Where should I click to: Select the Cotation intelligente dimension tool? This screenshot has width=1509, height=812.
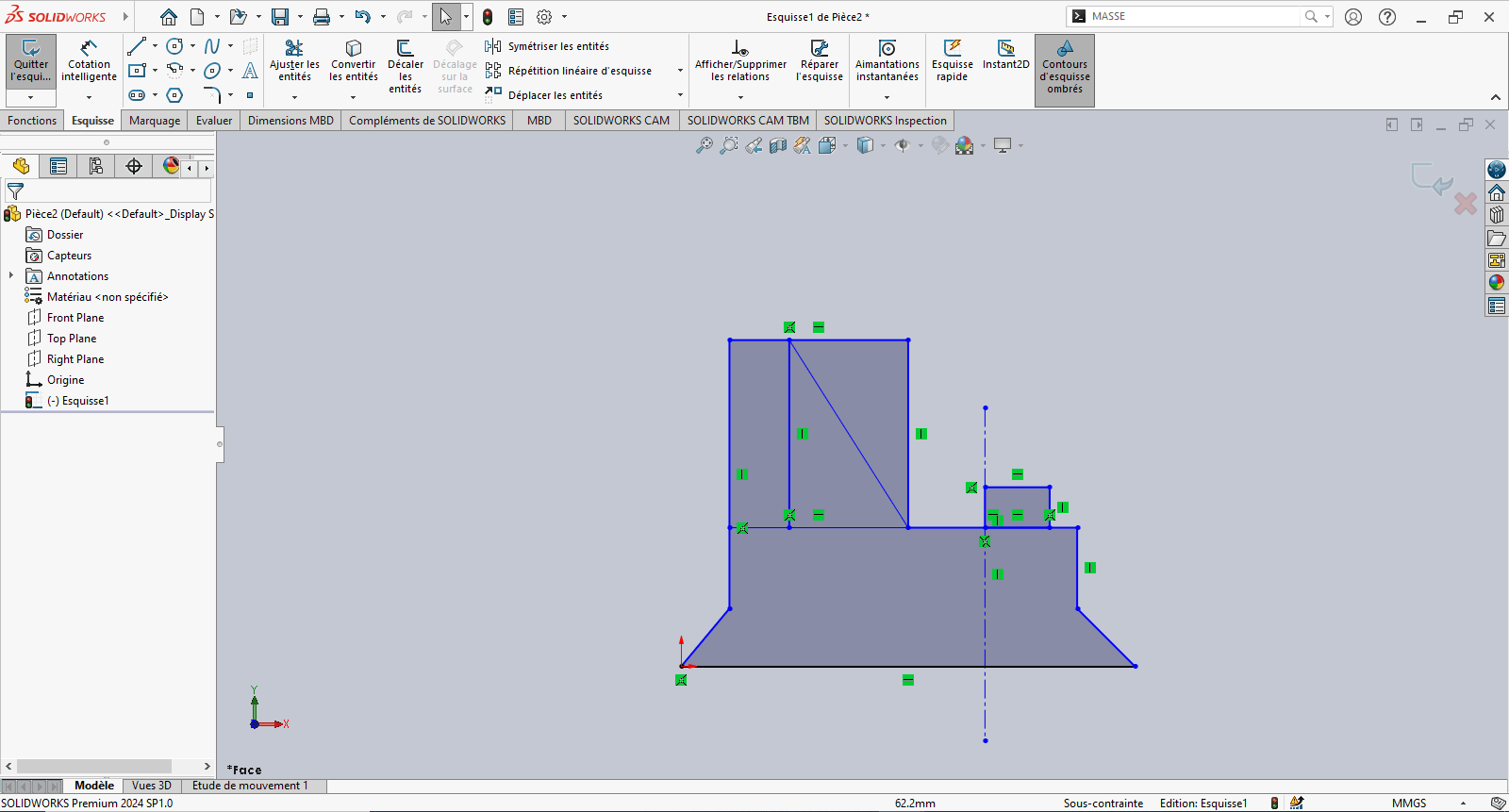point(89,62)
